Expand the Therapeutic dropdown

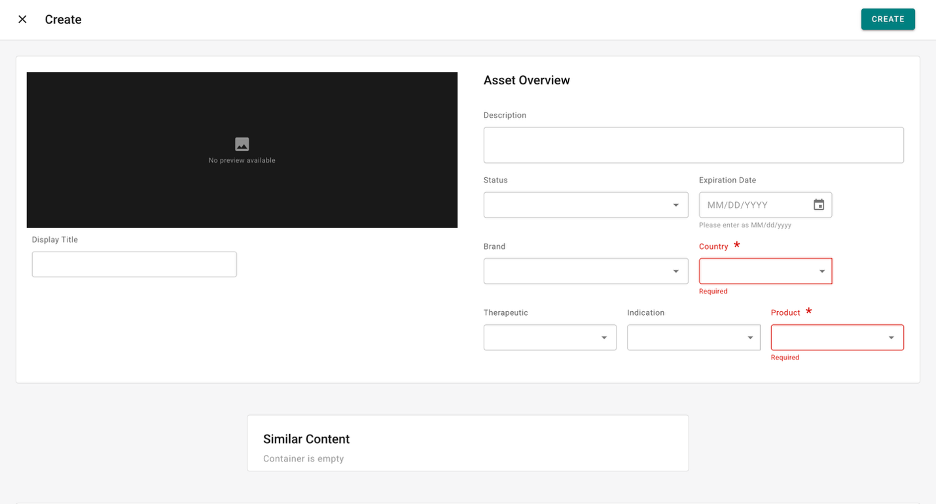click(x=550, y=337)
